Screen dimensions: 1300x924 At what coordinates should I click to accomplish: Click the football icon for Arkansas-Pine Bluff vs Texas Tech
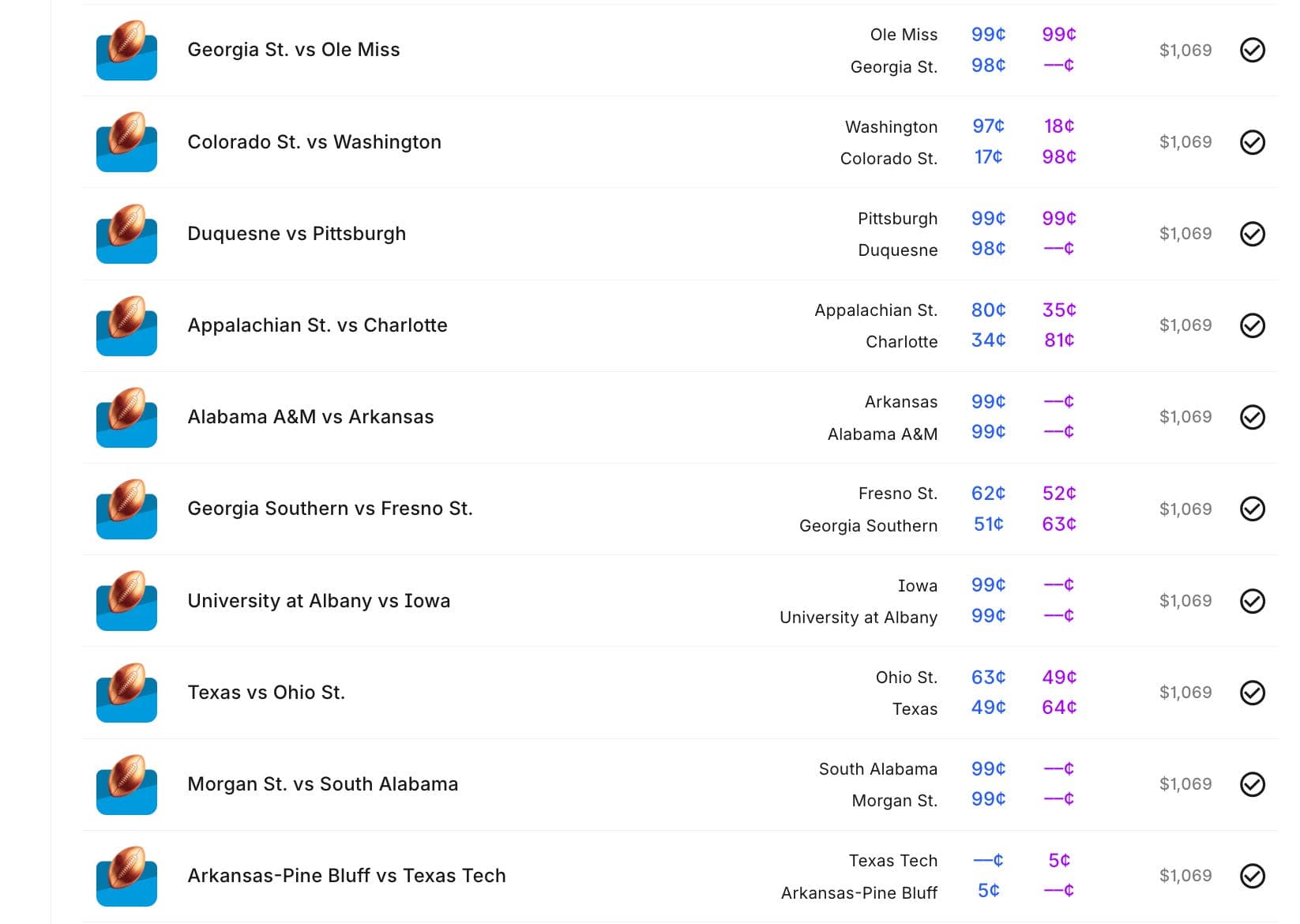coord(126,875)
